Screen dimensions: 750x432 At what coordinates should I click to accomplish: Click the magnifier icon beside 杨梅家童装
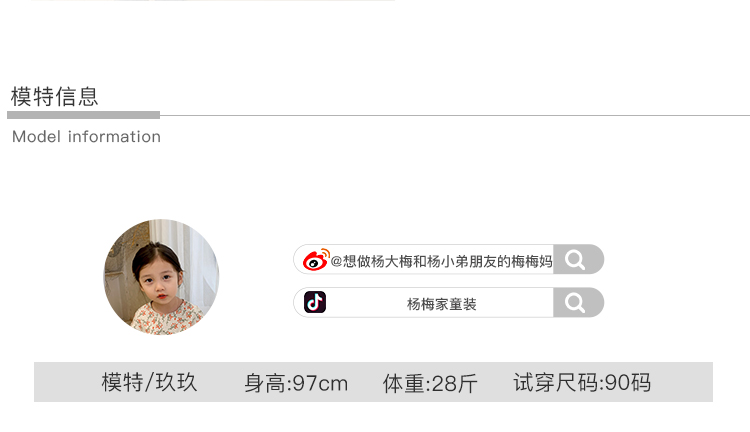574,302
